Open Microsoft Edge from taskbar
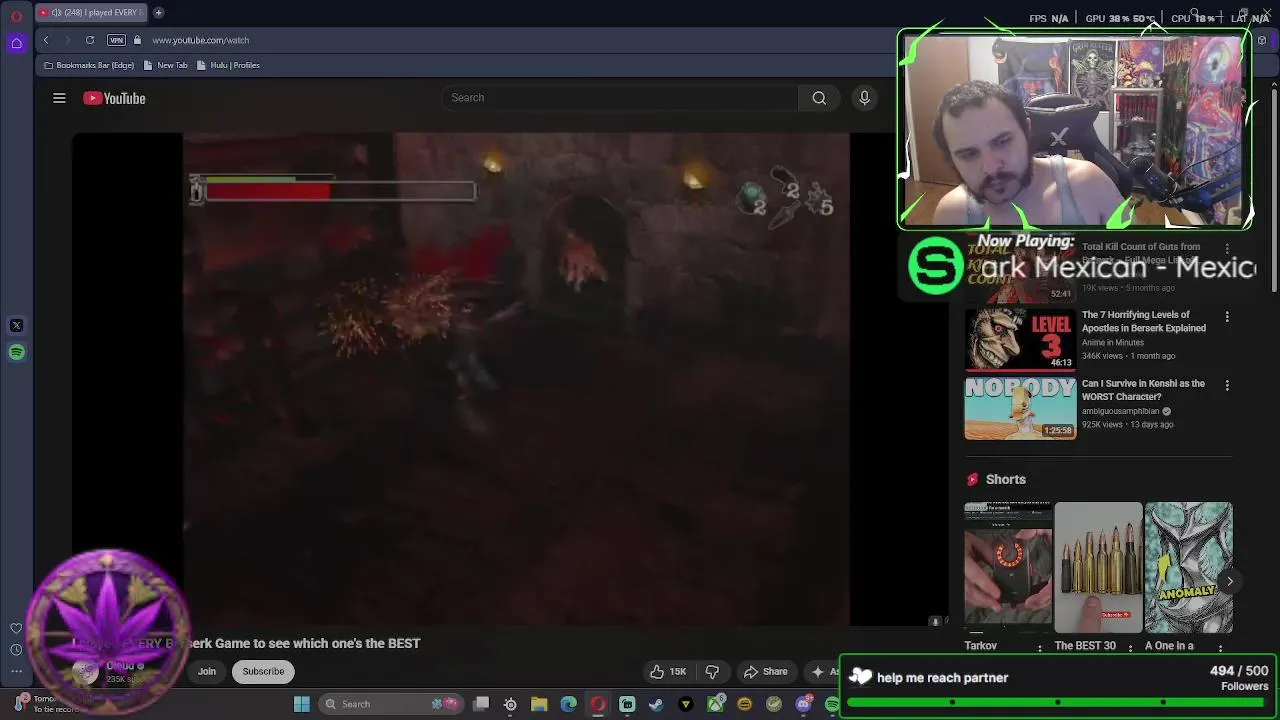Image resolution: width=1280 pixels, height=720 pixels. click(x=568, y=704)
